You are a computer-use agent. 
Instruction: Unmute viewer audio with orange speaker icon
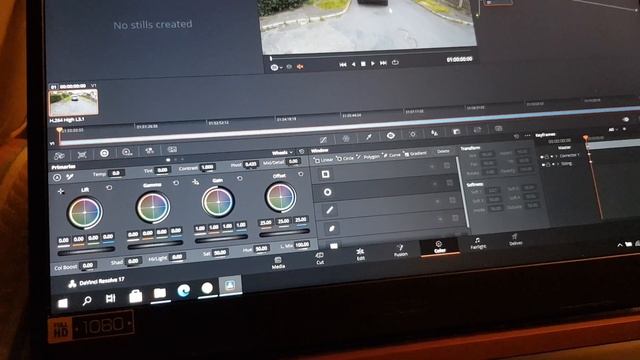click(x=300, y=67)
